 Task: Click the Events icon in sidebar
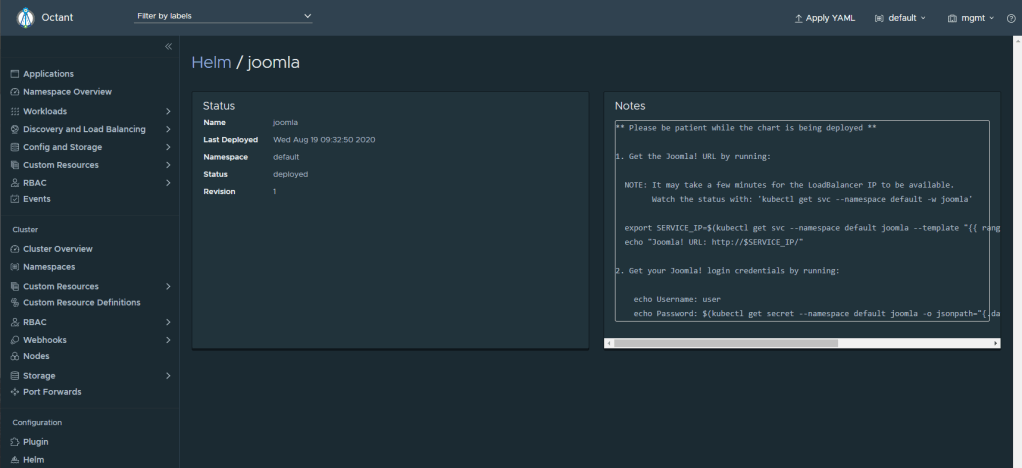(14, 199)
